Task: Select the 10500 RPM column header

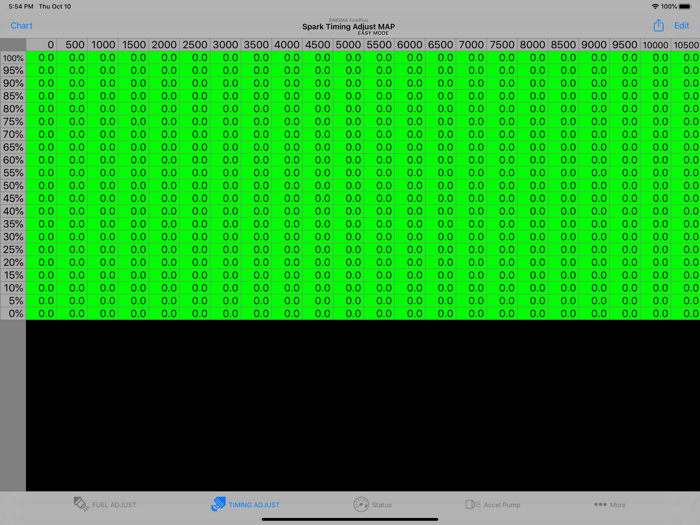Action: (x=686, y=45)
